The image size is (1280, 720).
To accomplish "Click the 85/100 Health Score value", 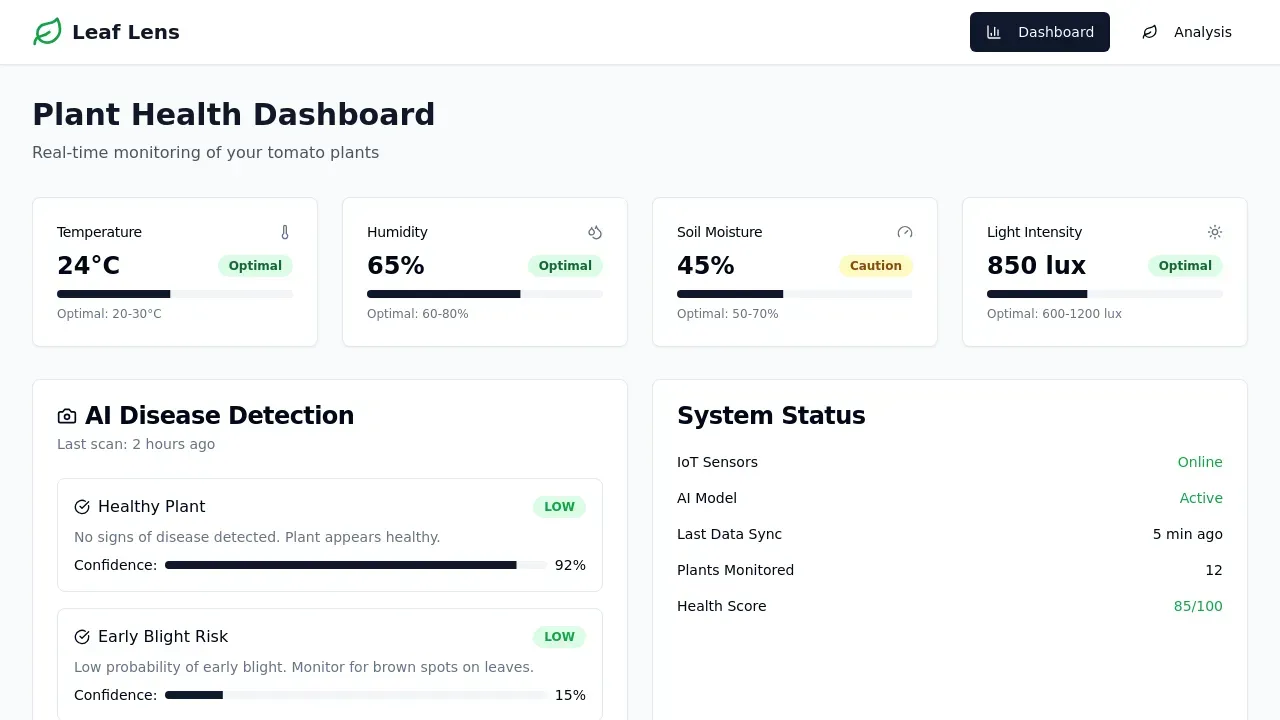I will tap(1198, 606).
